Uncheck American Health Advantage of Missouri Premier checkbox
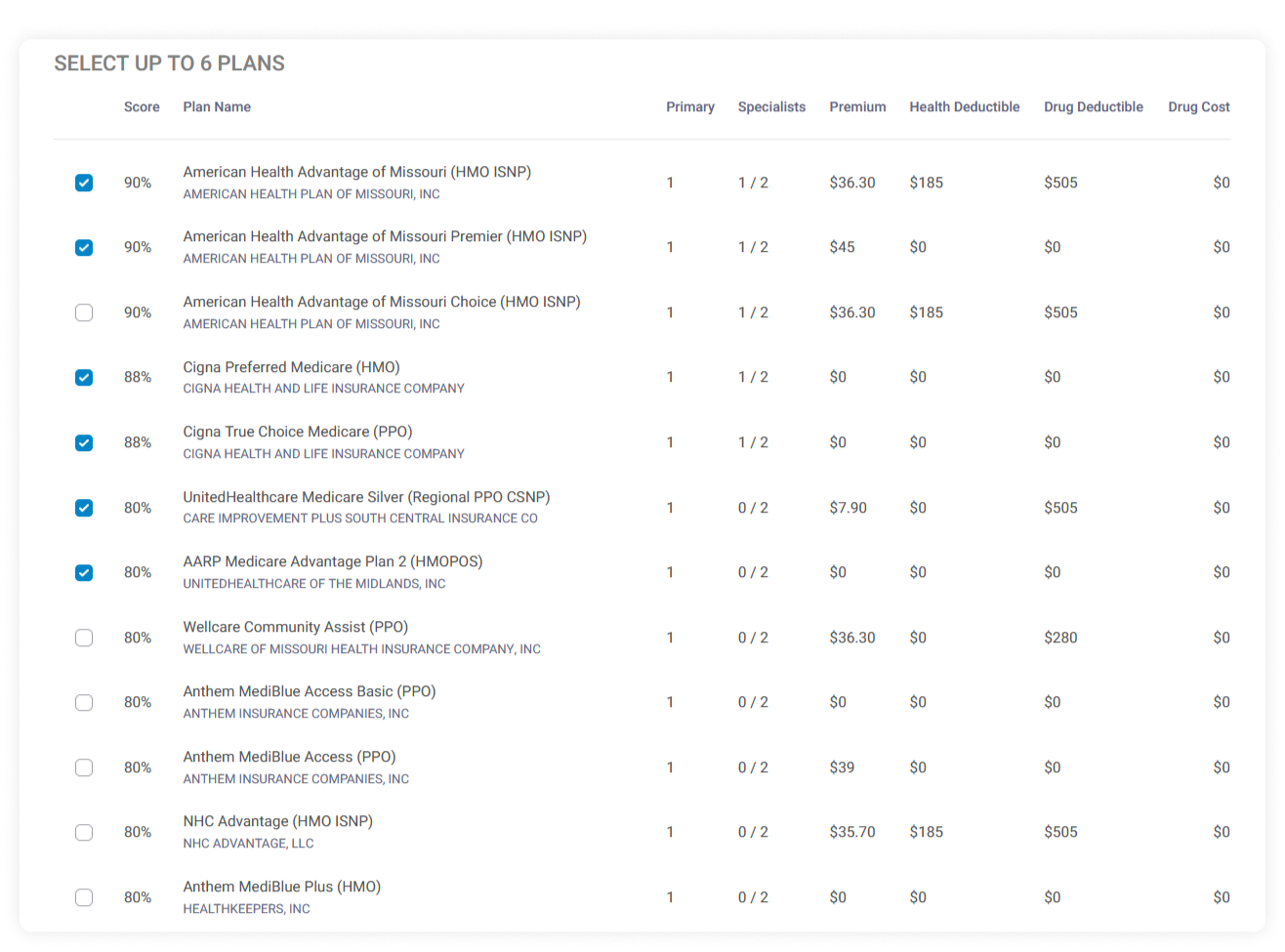This screenshot has width=1285, height=952. pos(84,247)
